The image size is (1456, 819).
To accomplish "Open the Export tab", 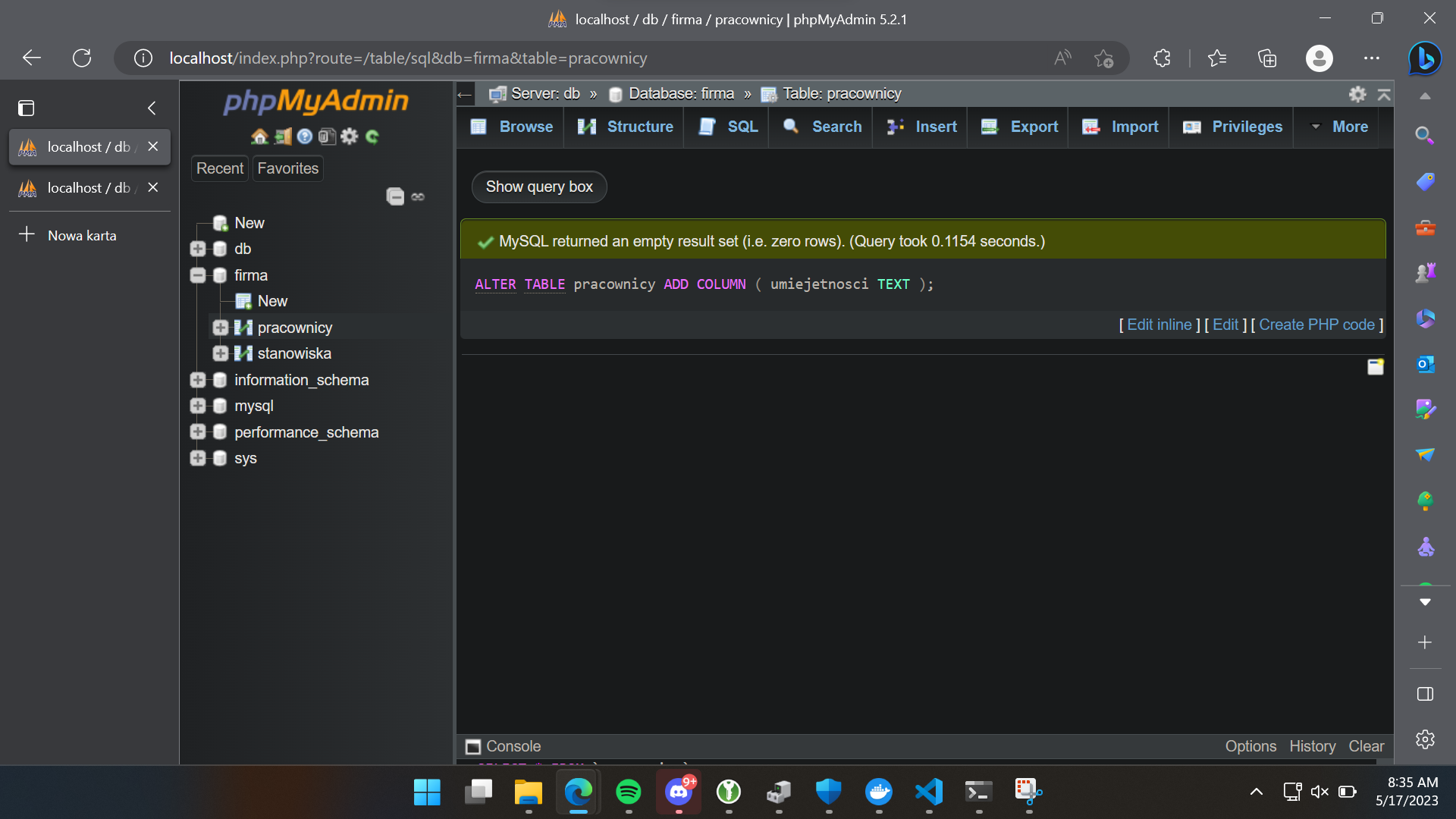I will click(x=1019, y=127).
